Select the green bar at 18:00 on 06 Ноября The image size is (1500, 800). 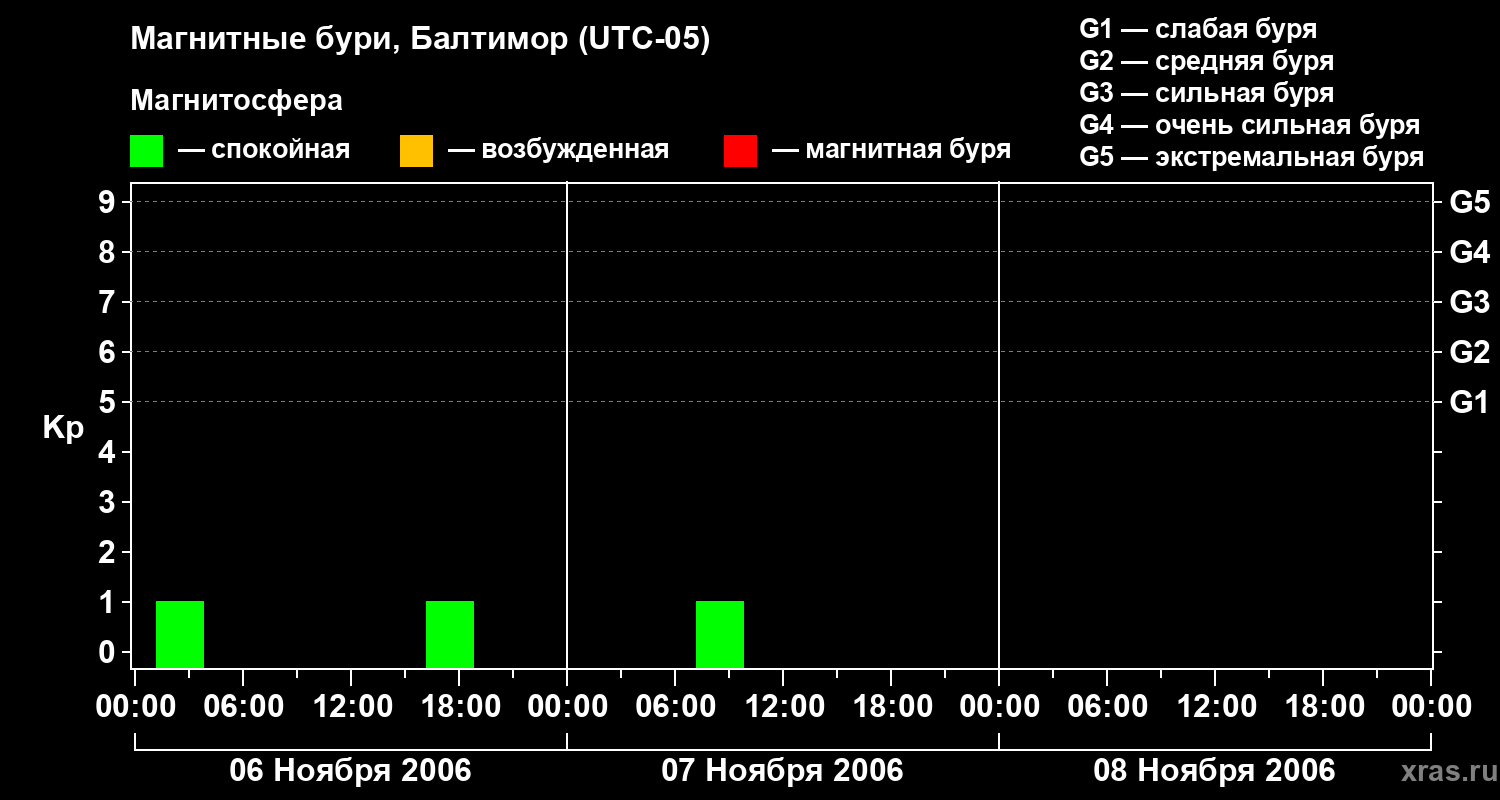tap(450, 634)
